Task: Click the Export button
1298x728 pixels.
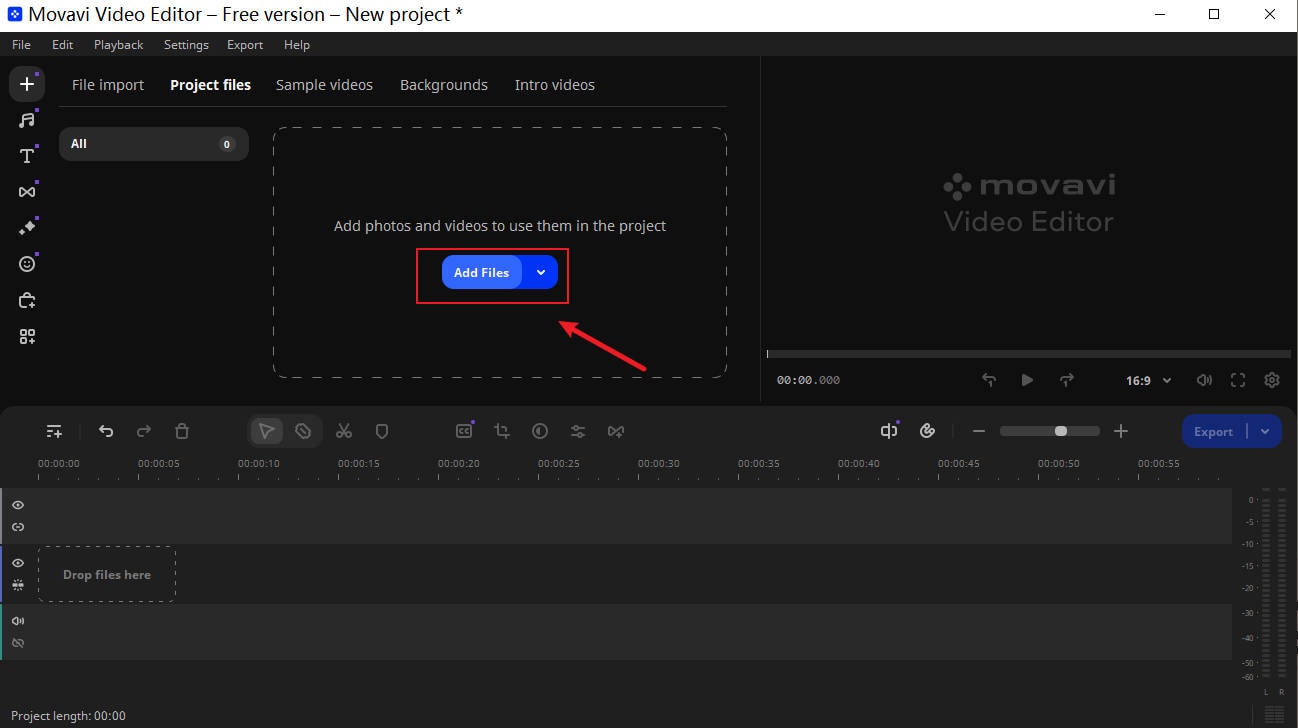Action: [1213, 431]
